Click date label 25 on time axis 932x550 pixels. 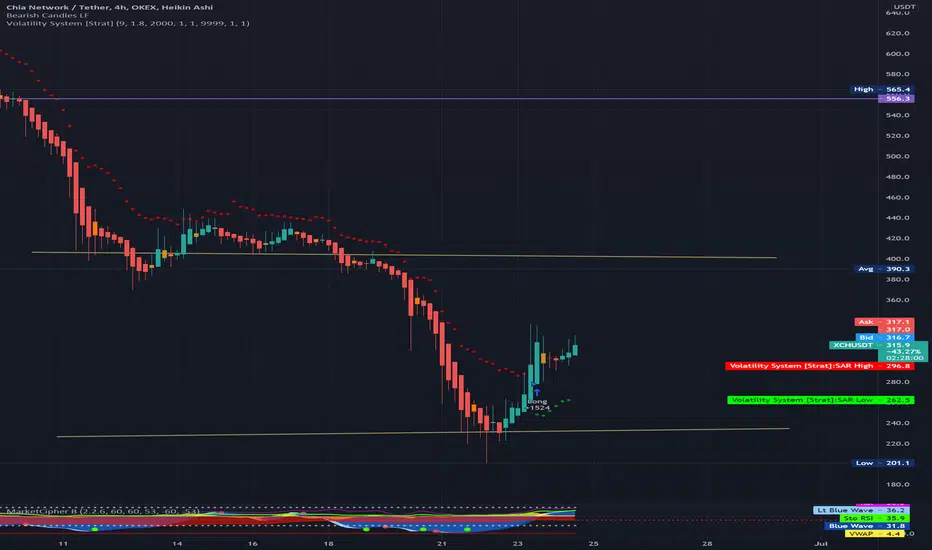pyautogui.click(x=593, y=543)
